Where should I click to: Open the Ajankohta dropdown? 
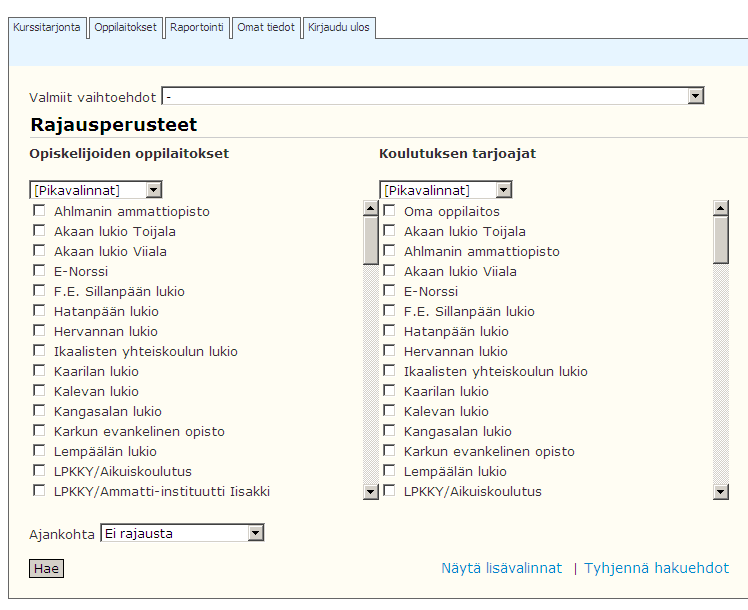coord(182,533)
